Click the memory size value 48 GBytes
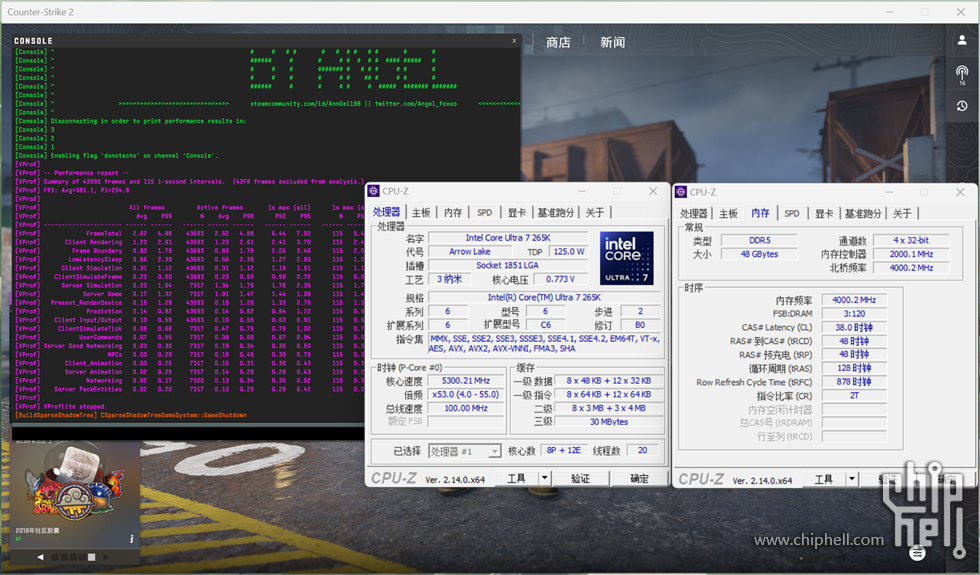Image resolution: width=980 pixels, height=575 pixels. 759,254
